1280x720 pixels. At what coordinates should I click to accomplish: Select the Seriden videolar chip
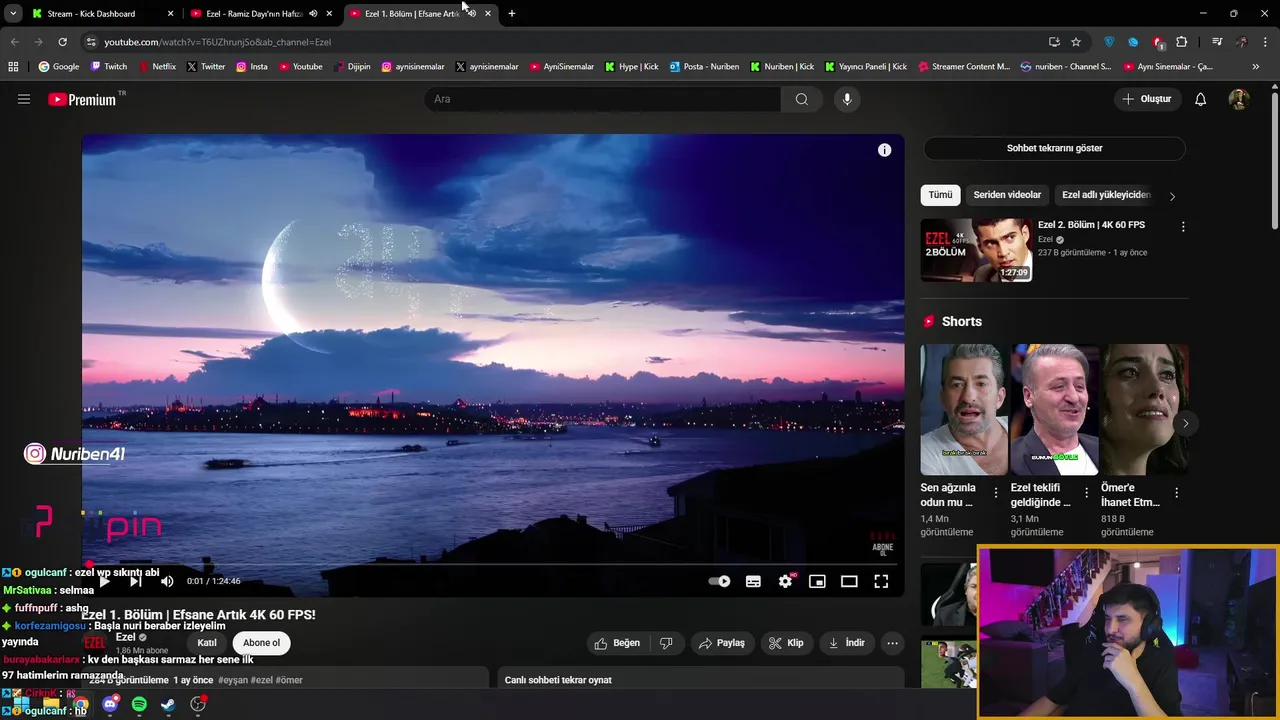(x=1007, y=195)
